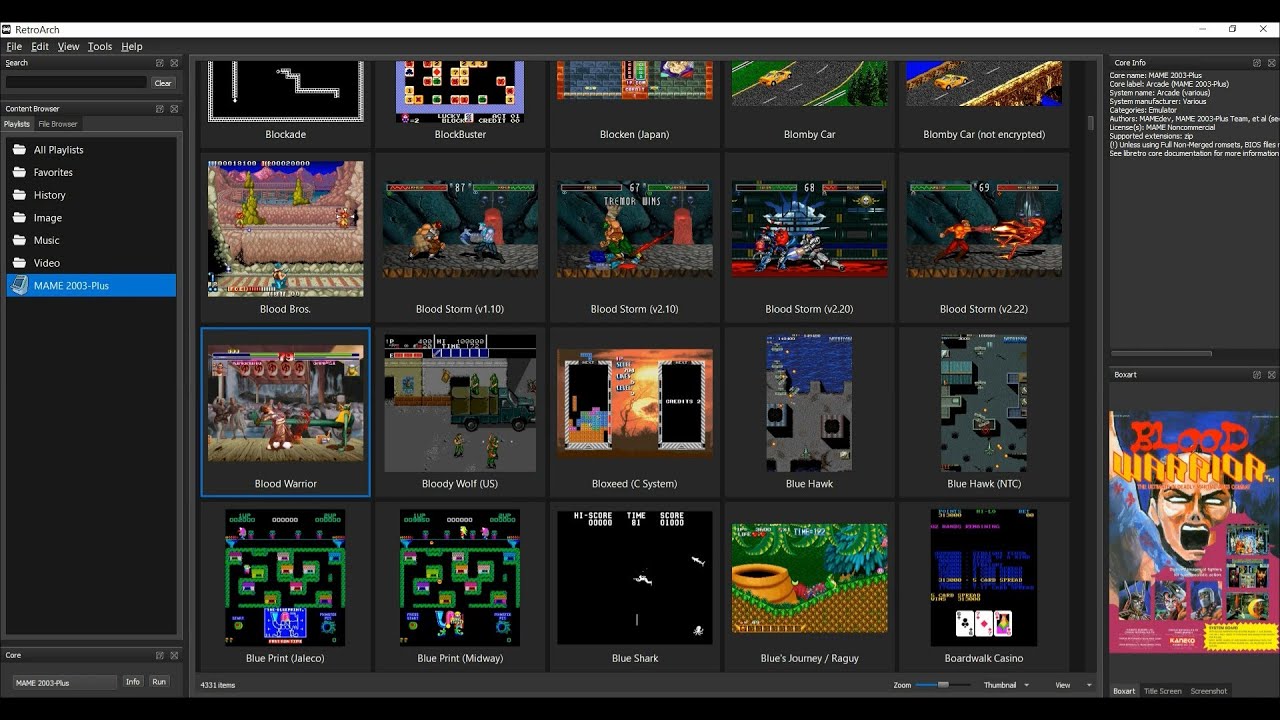Open the Thumbnail type dropdown
The height and width of the screenshot is (720, 1280).
(1005, 685)
